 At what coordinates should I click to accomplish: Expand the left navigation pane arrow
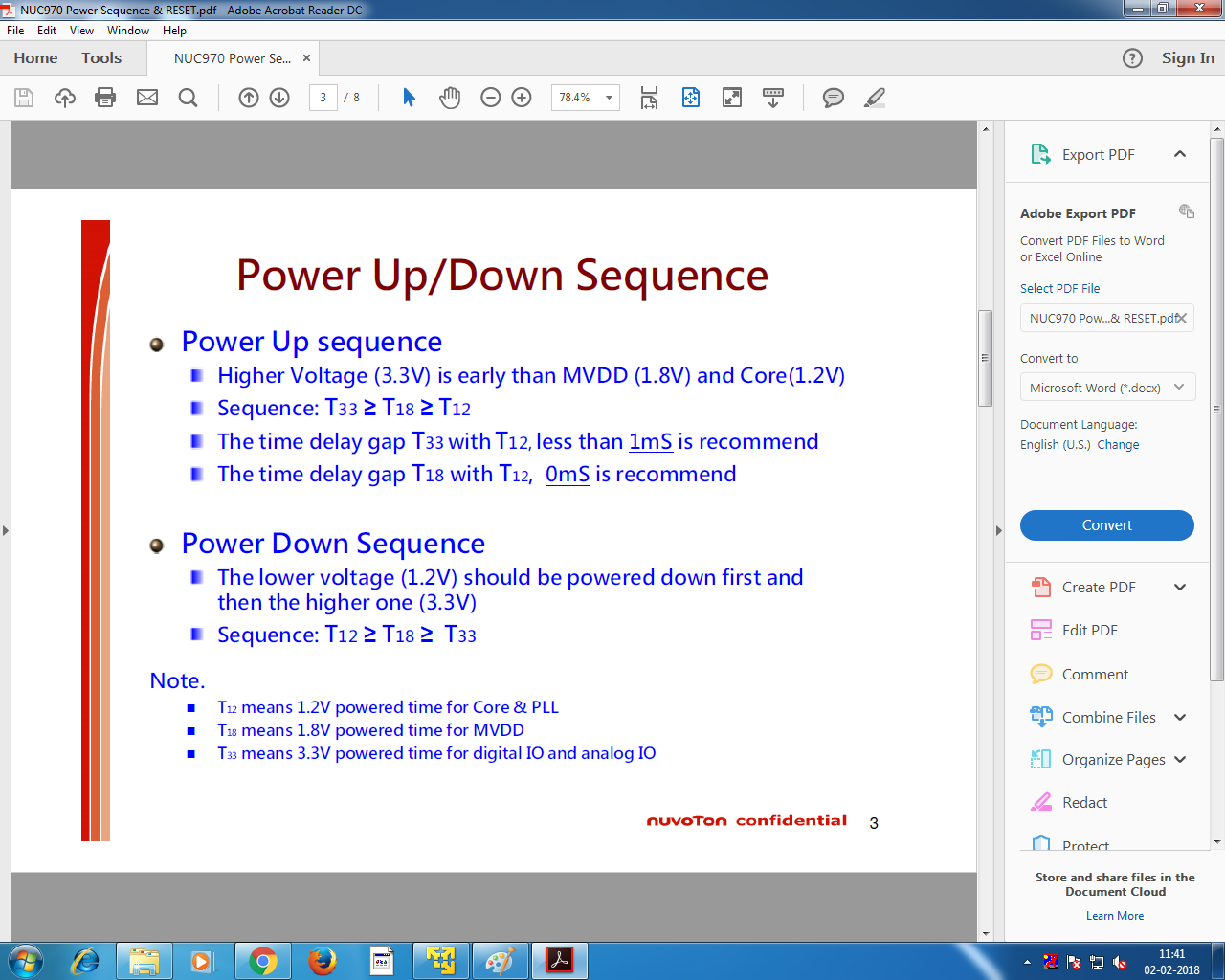[x=5, y=530]
